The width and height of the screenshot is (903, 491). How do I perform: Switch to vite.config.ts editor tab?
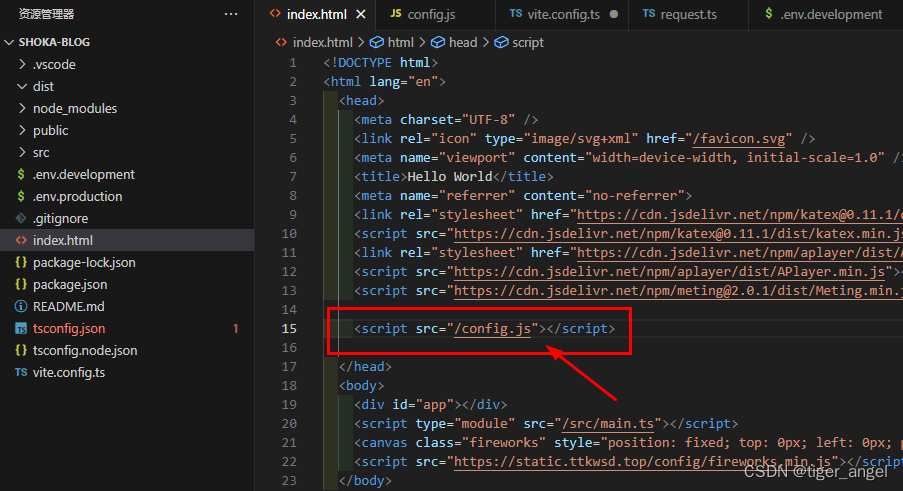[x=563, y=14]
